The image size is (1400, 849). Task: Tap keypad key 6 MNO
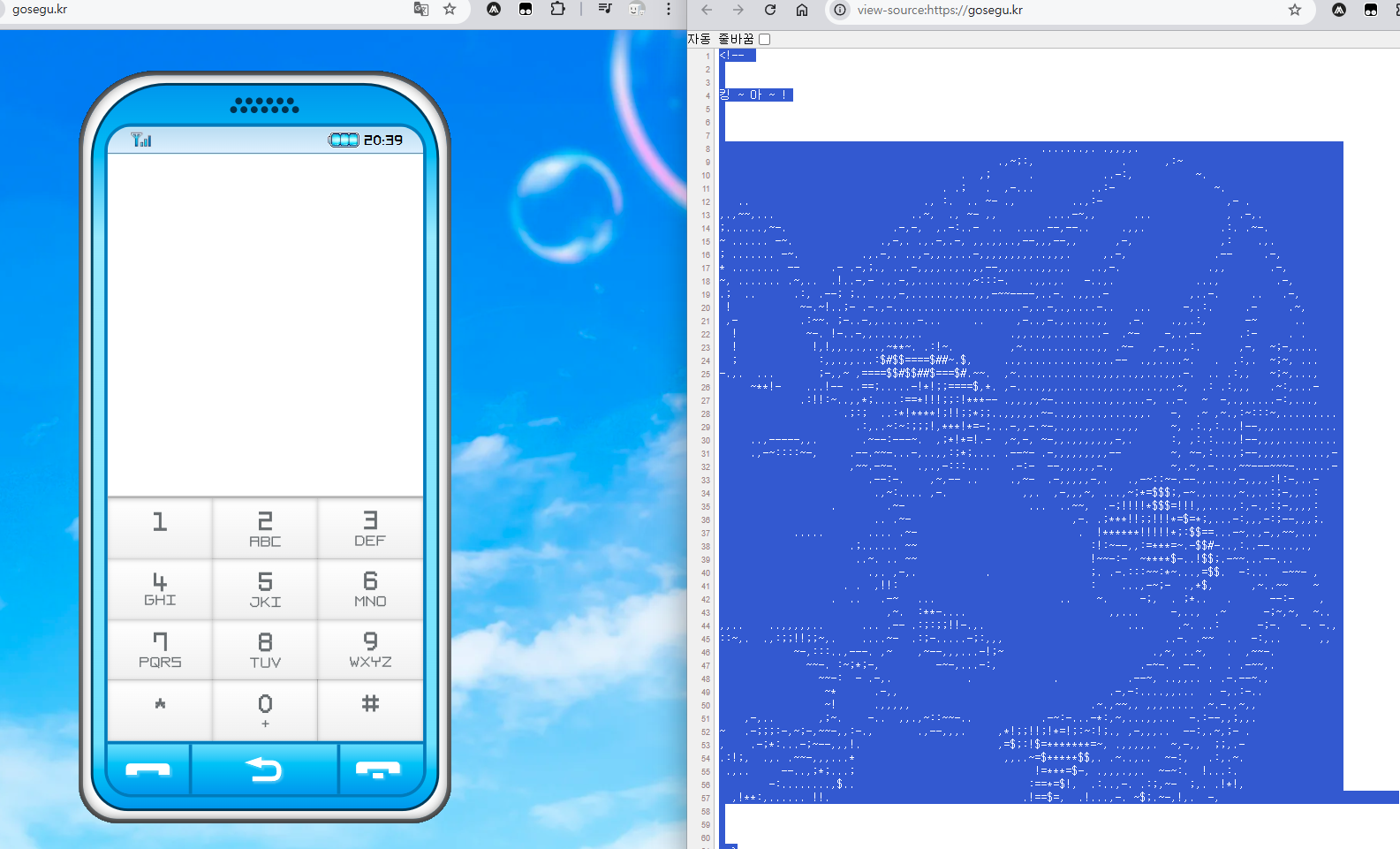pos(370,589)
